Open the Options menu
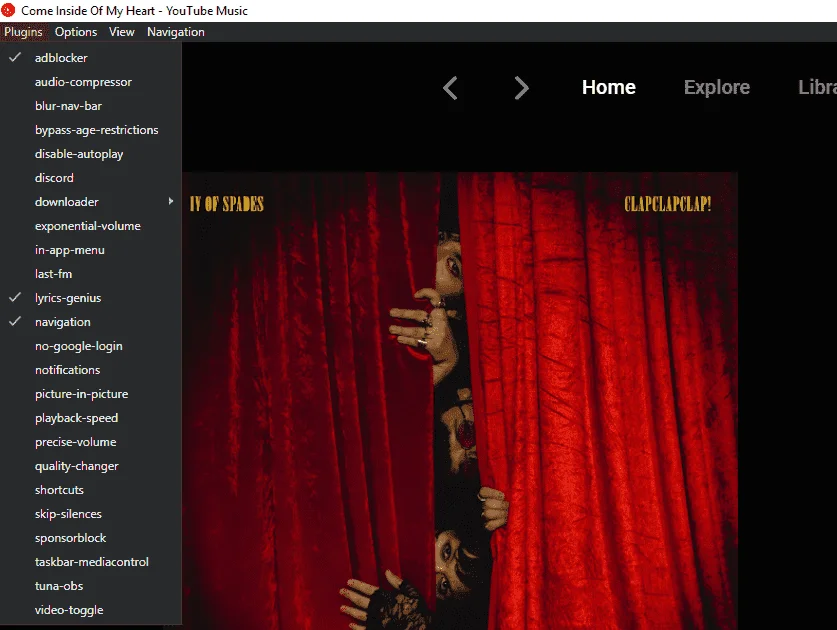This screenshot has width=837, height=630. (76, 32)
